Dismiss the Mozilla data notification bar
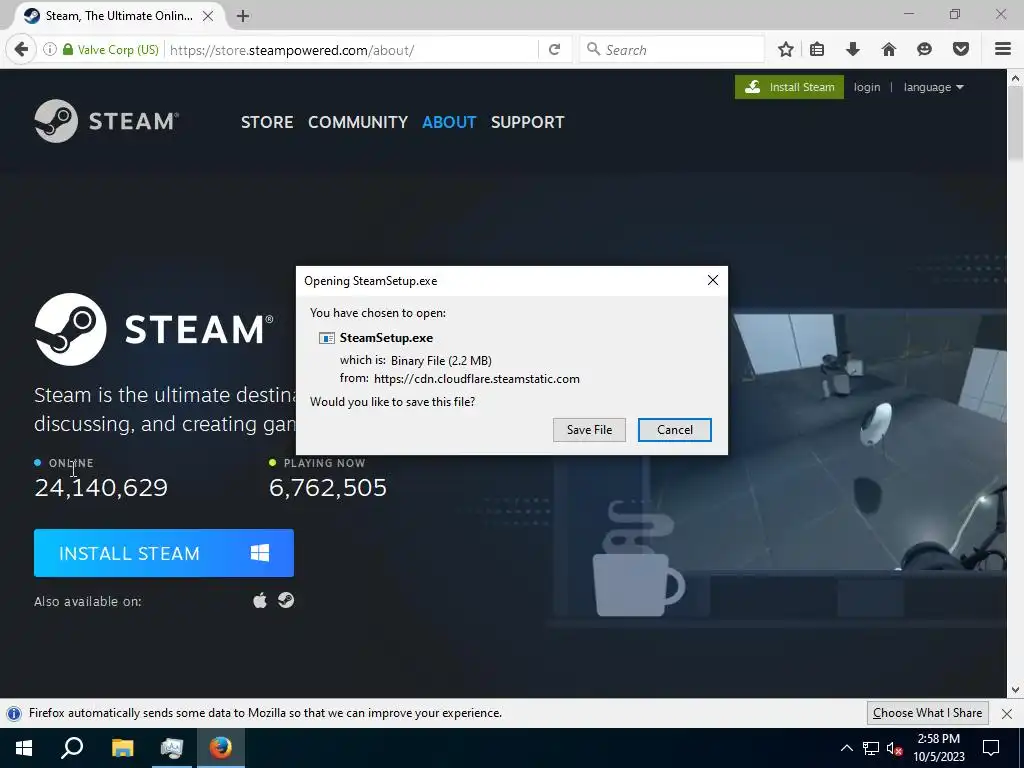Image resolution: width=1024 pixels, height=768 pixels. [1007, 713]
